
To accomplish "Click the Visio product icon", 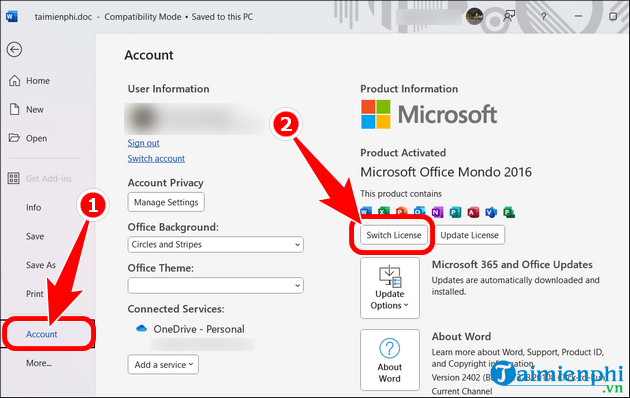I will click(491, 212).
